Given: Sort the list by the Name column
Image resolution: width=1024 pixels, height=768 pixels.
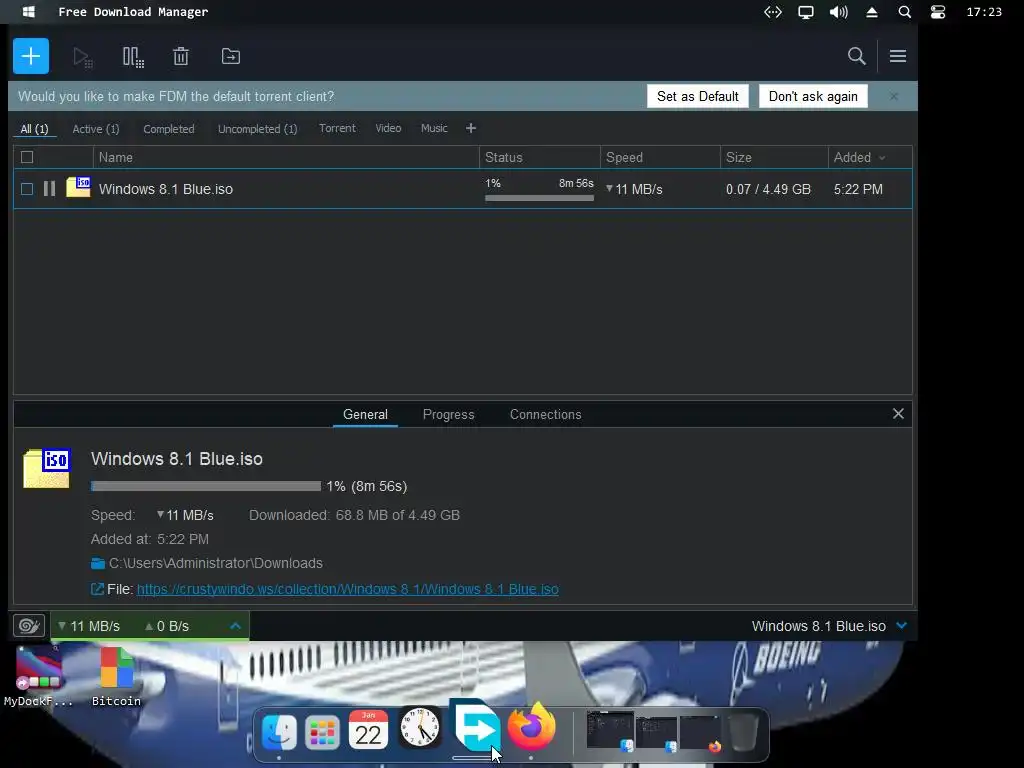Looking at the screenshot, I should (286, 157).
